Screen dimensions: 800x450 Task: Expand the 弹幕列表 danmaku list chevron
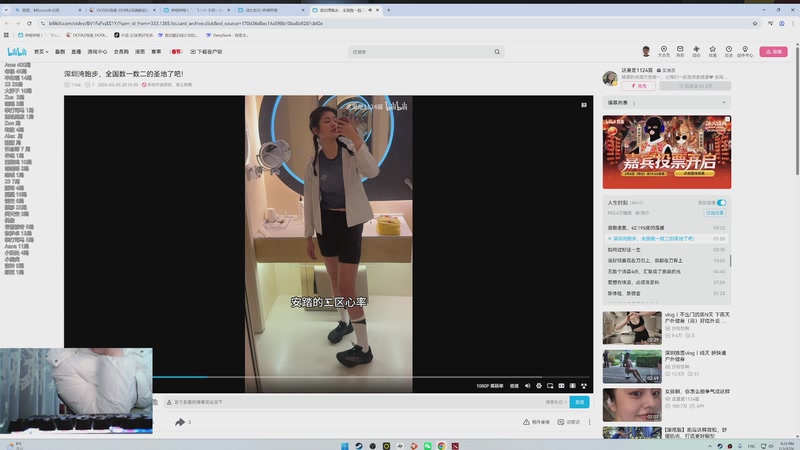pyautogui.click(x=723, y=103)
